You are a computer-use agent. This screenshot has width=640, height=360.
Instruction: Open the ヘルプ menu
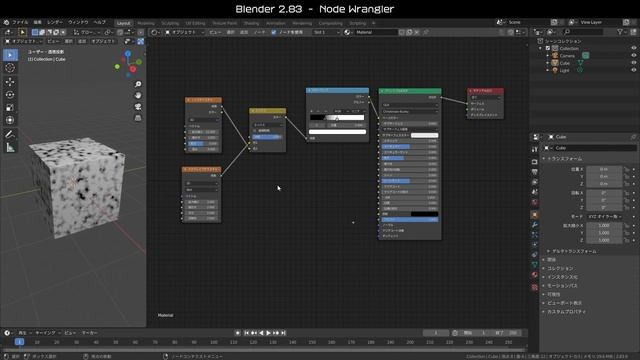[100, 22]
